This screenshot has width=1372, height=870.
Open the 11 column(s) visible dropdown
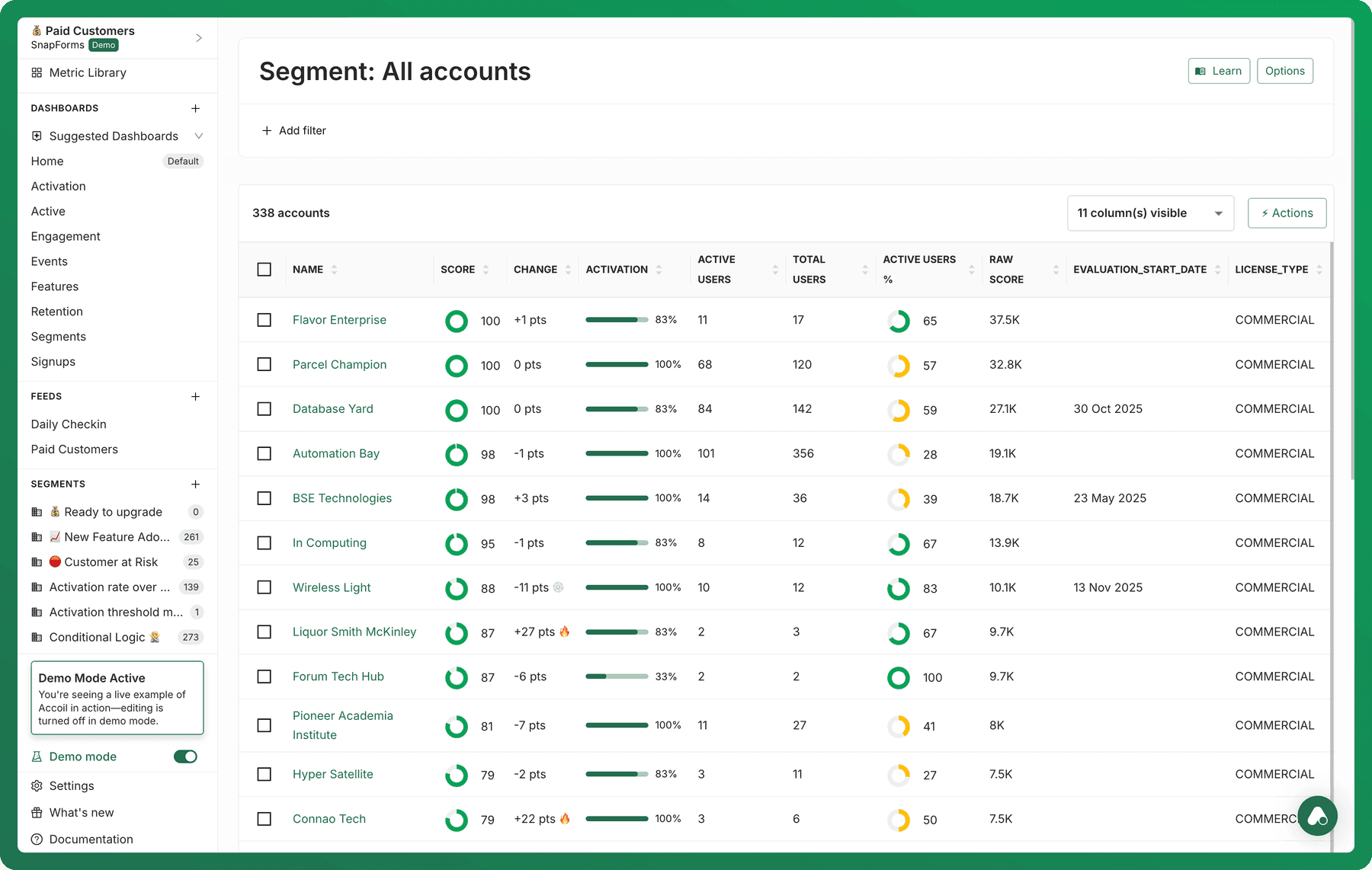1150,213
